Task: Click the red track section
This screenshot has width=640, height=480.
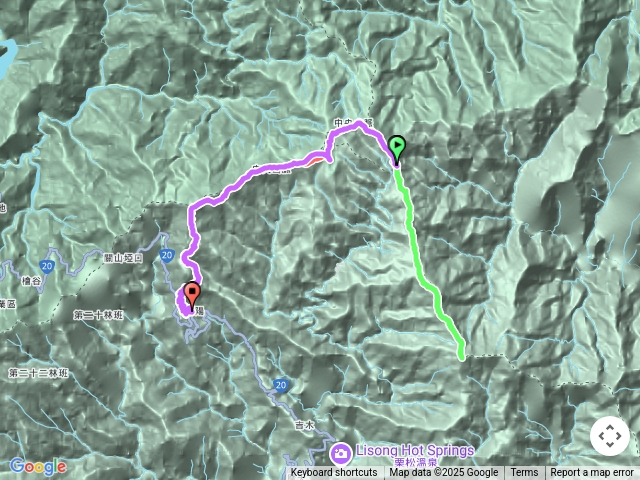Action: tap(316, 157)
